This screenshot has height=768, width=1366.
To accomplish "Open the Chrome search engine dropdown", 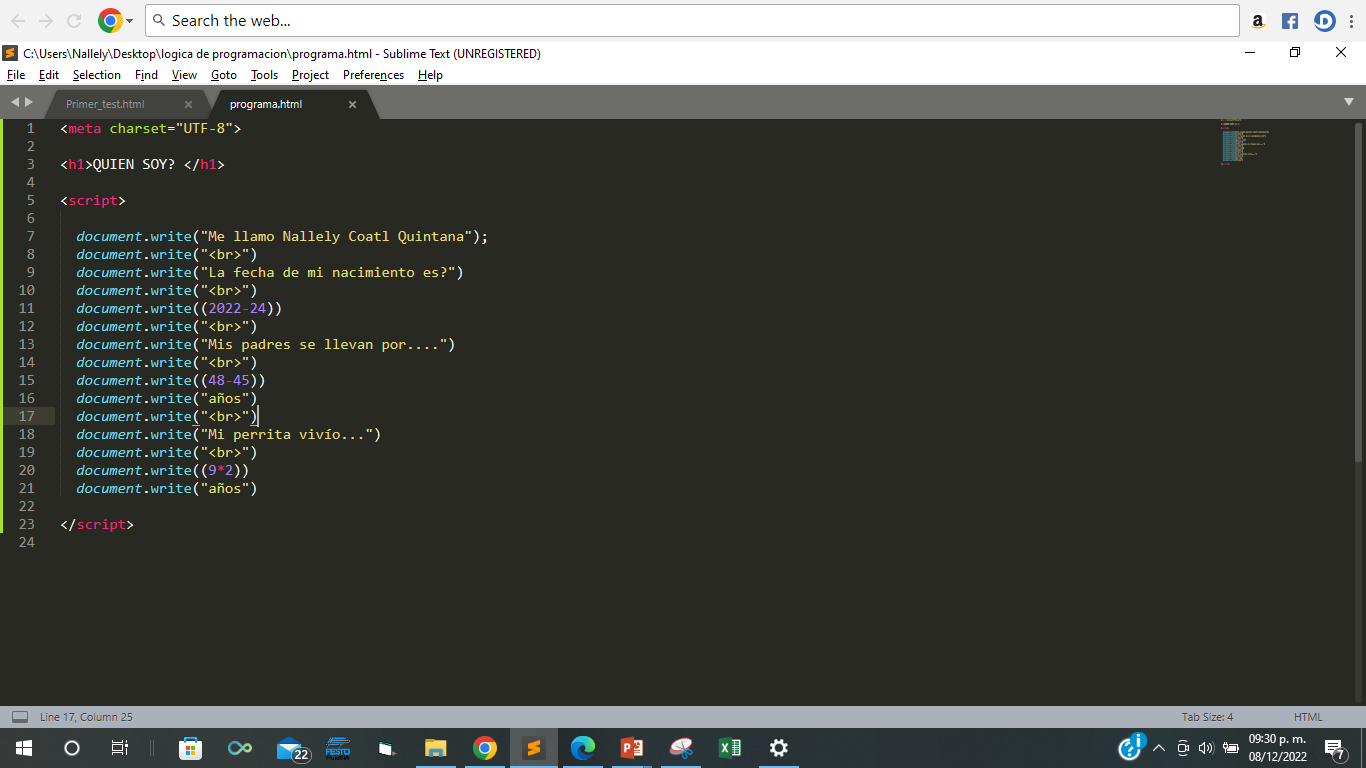I will 116,20.
